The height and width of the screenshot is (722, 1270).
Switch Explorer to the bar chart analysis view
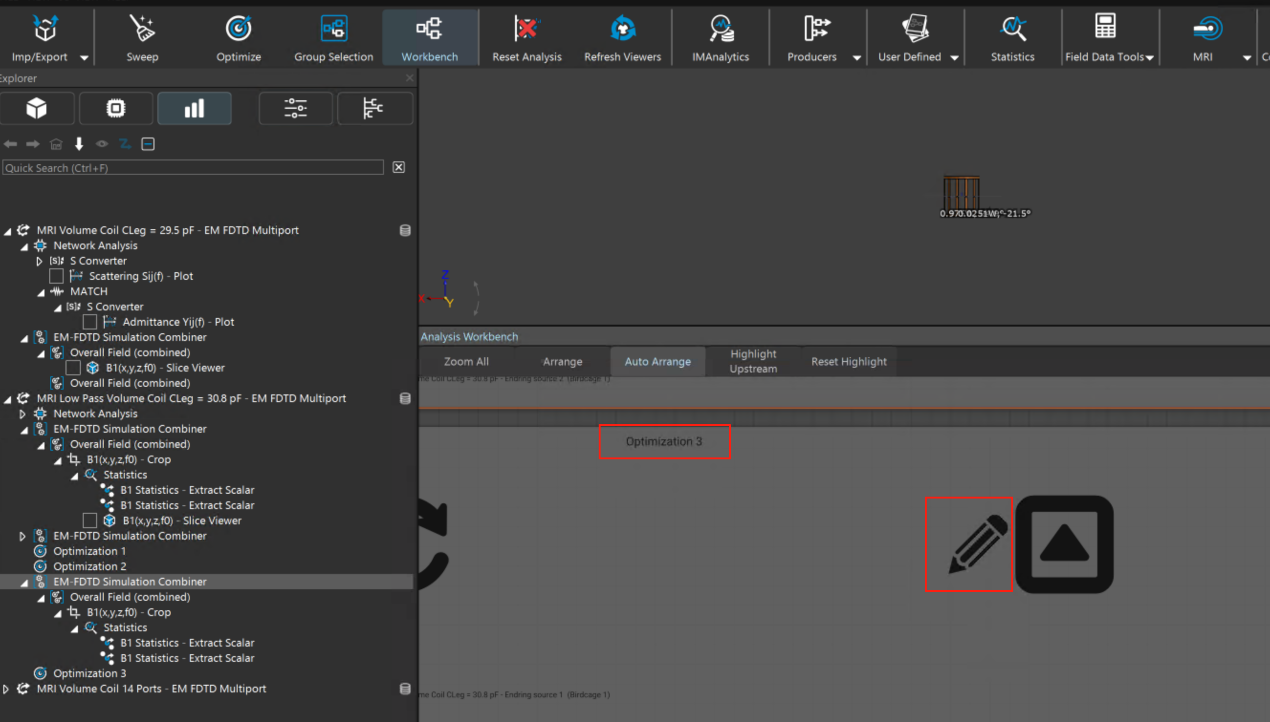[x=194, y=109]
